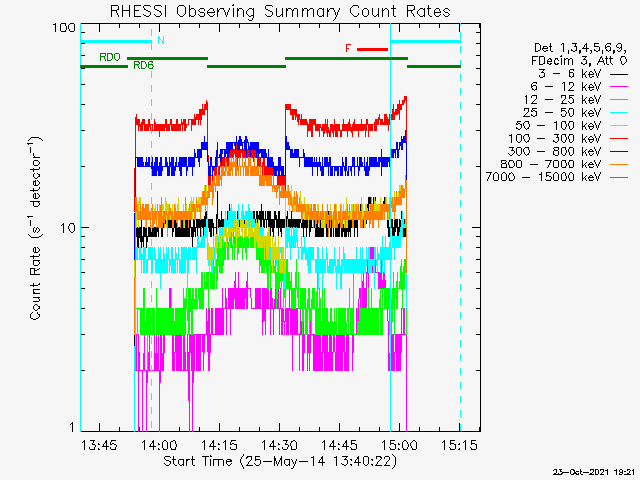The width and height of the screenshot is (640, 480).
Task: Click the plot title "RHESSI Observing Summary Count Rates"
Action: pyautogui.click(x=280, y=11)
